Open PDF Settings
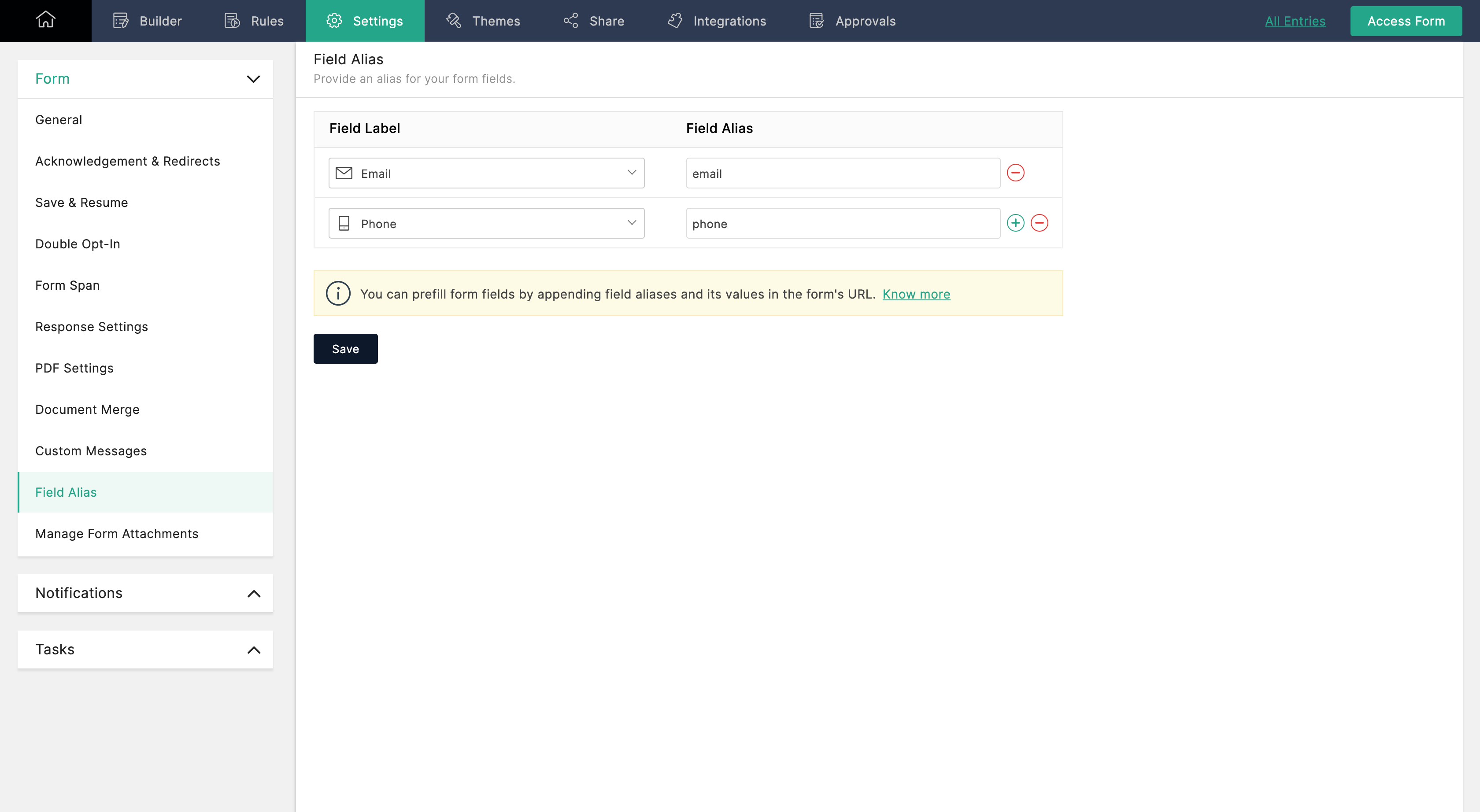 point(145,368)
